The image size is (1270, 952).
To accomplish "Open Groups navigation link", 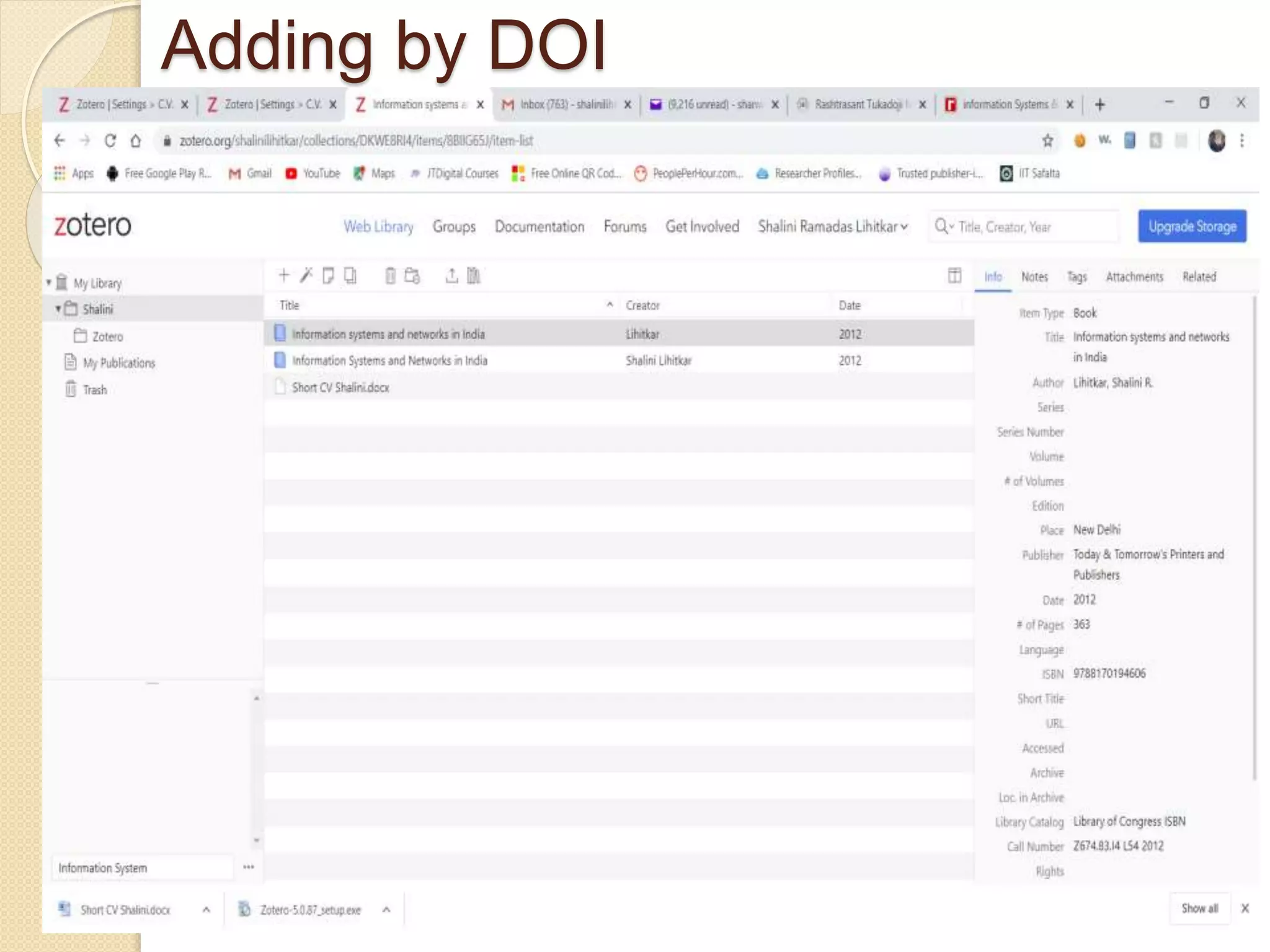I will click(x=454, y=227).
